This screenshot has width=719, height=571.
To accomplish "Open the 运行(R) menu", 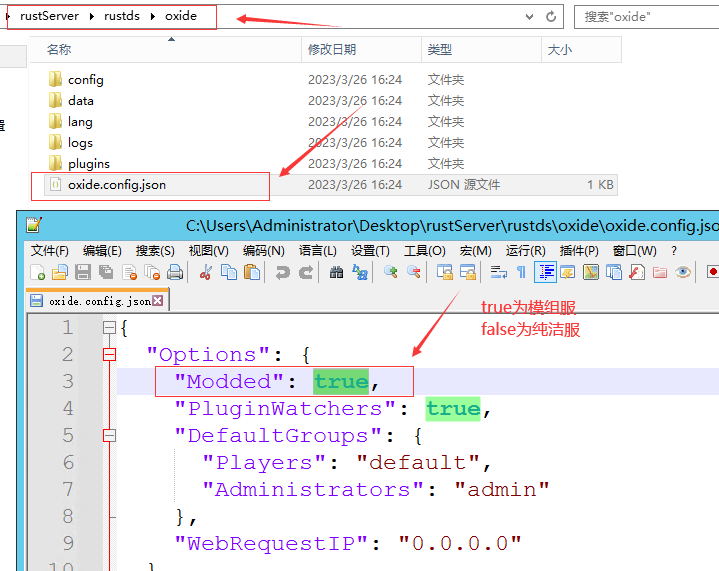I will [x=525, y=251].
